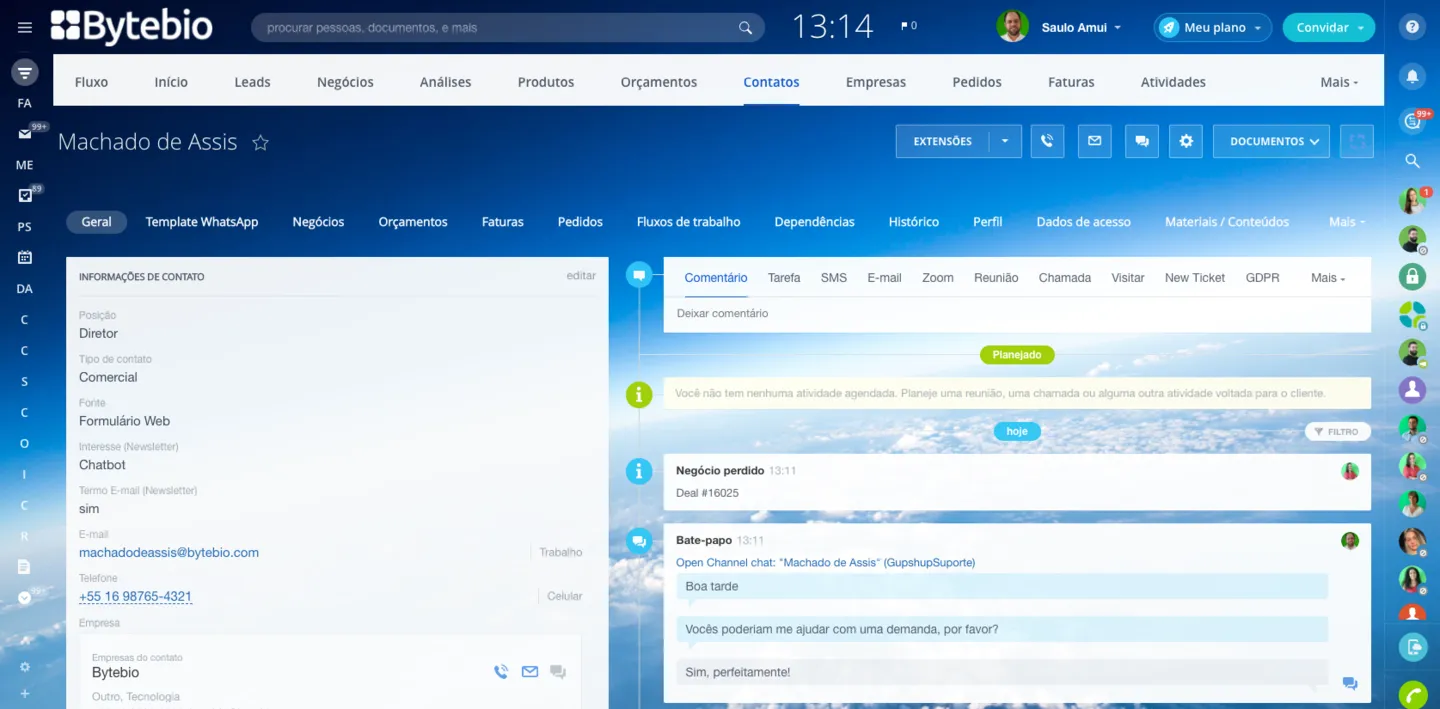Click the flag counter next to clock
Image resolution: width=1440 pixels, height=709 pixels.
click(x=908, y=26)
